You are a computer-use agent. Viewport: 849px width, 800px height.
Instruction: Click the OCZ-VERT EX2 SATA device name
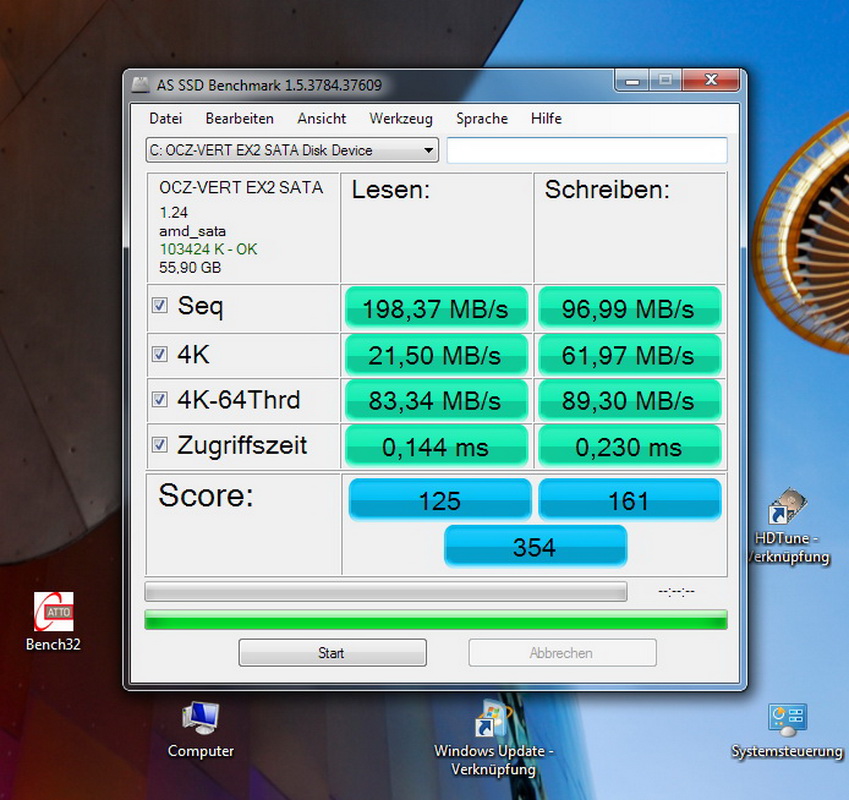[241, 187]
